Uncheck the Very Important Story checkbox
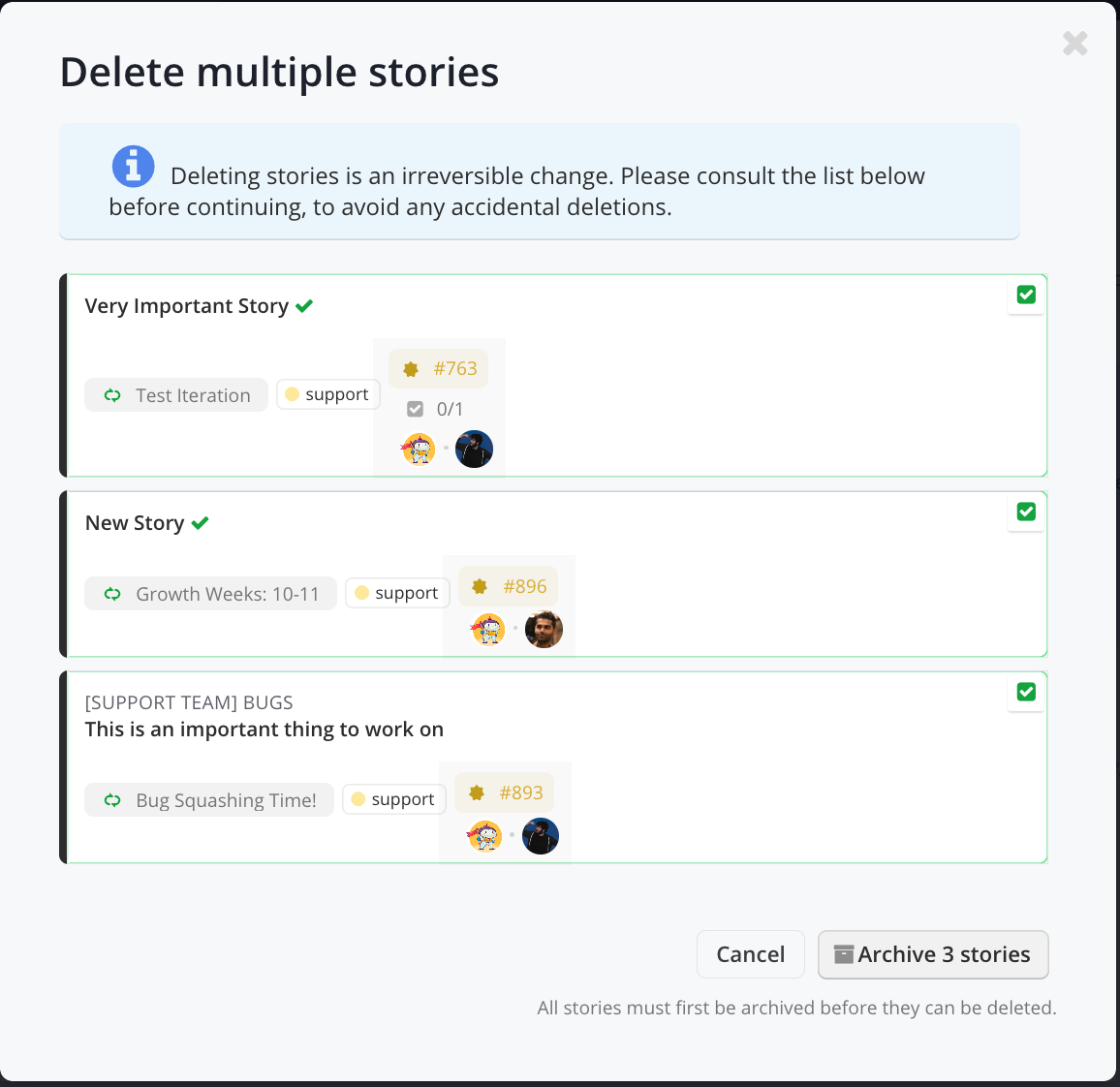Screen dimensions: 1120x1087 click(1026, 295)
